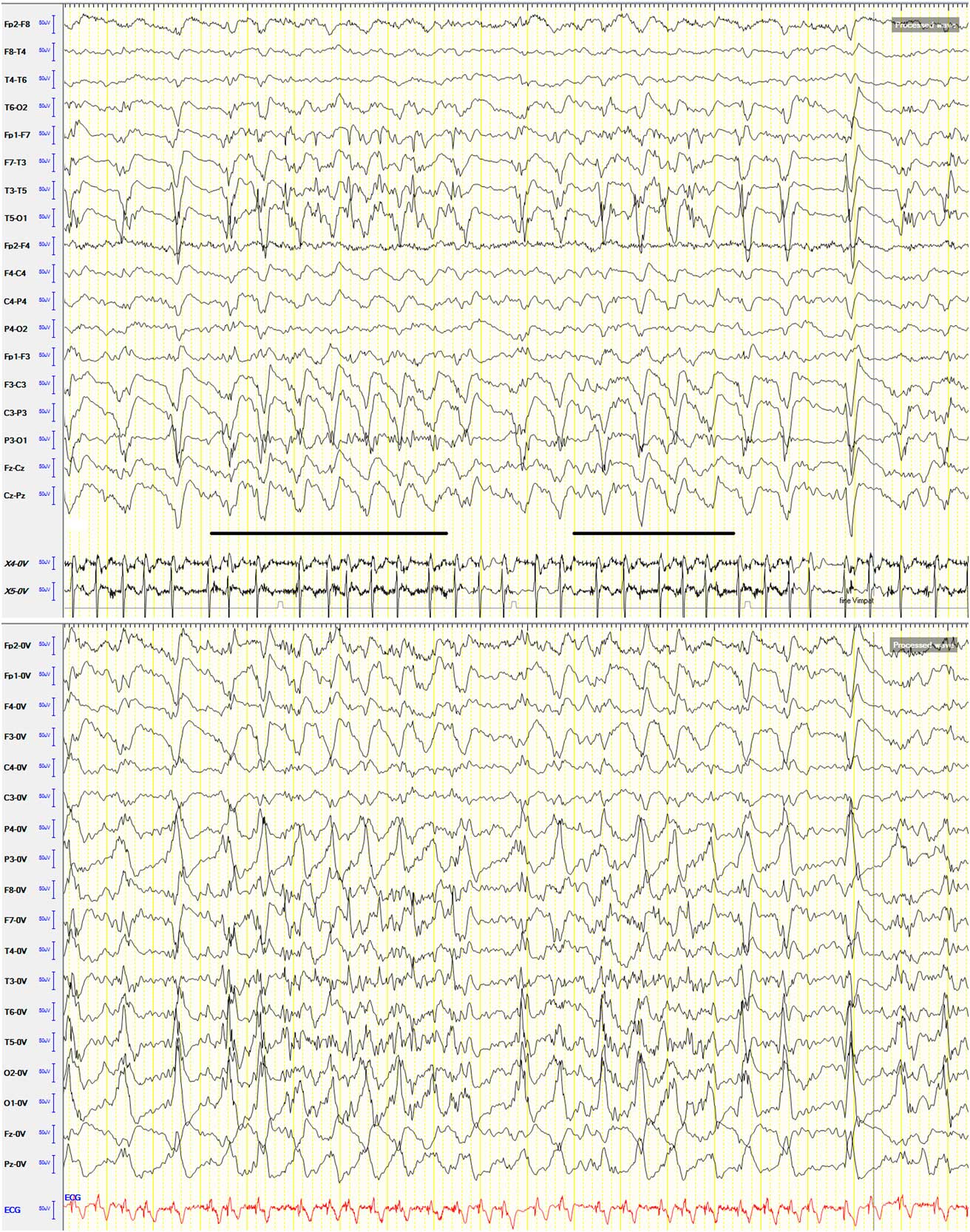Click the 50uV scale marker beside ECG
The image size is (970, 1232).
(x=44, y=1210)
